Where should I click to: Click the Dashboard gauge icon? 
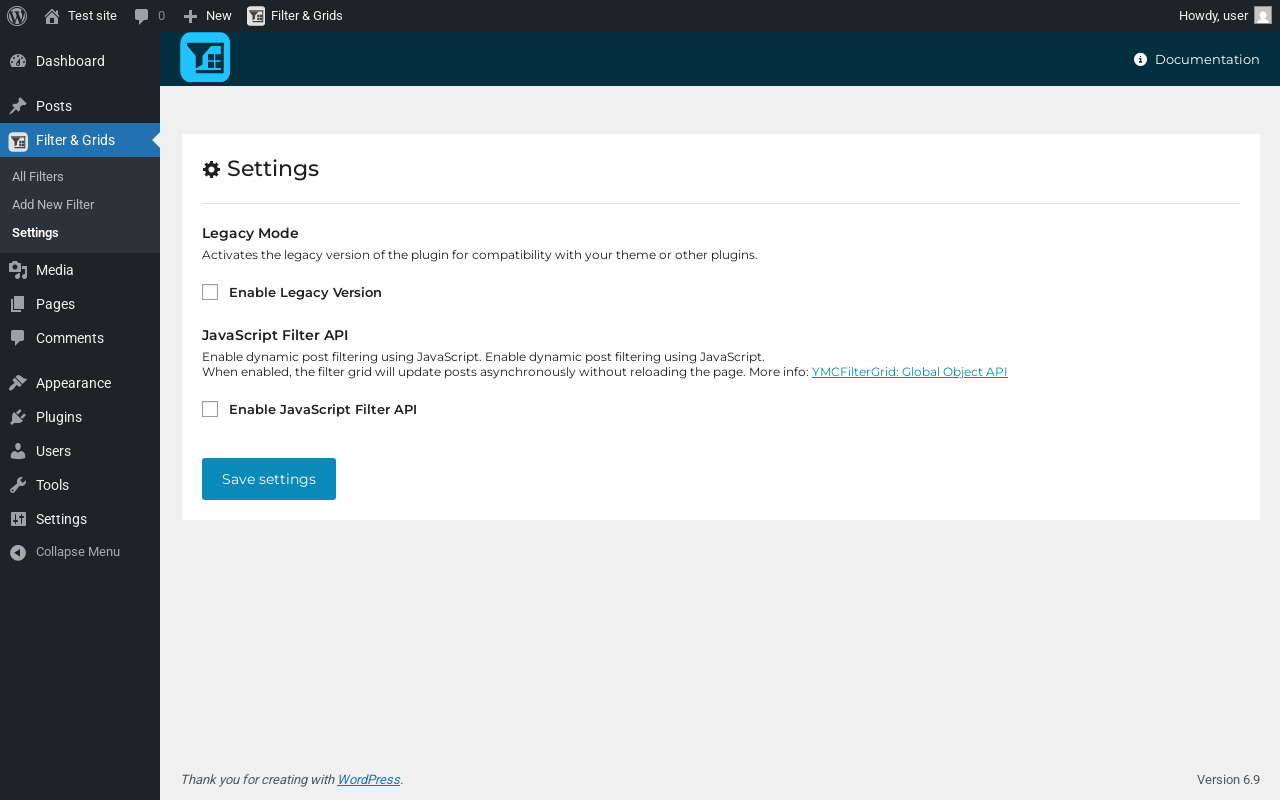click(x=18, y=61)
